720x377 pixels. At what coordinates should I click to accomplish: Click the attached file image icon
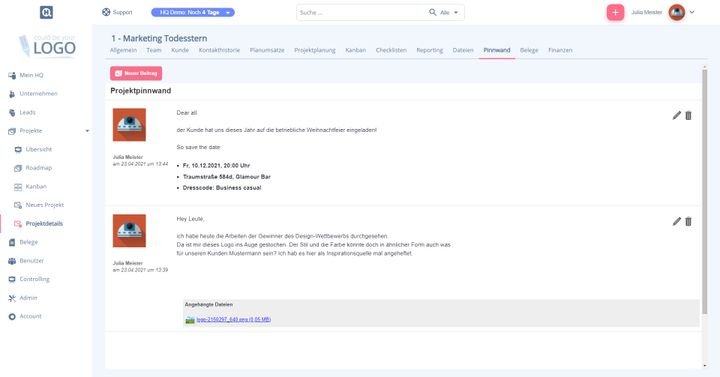190,320
